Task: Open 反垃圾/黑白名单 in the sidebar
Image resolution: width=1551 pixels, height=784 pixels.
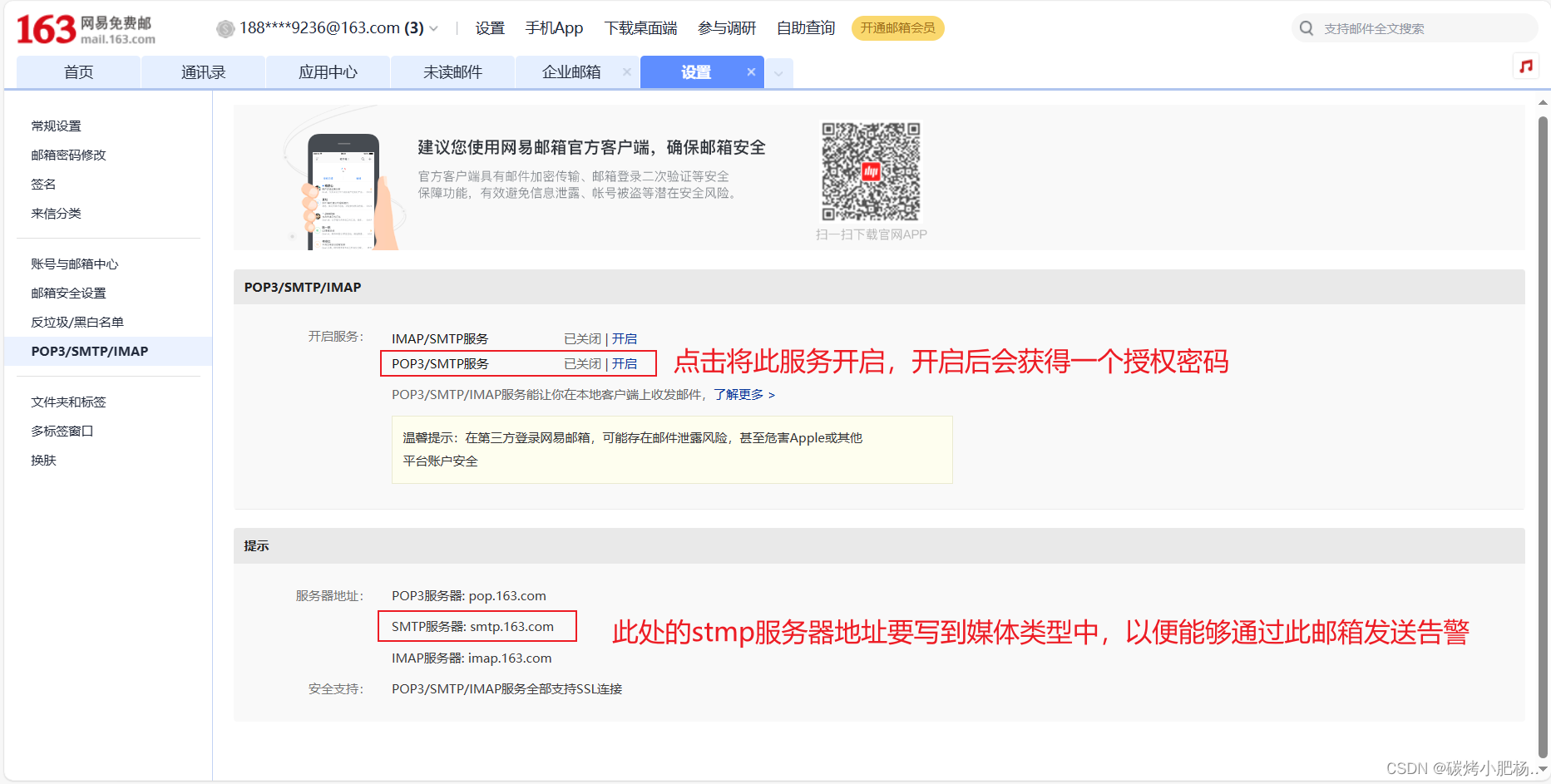Action: [77, 322]
